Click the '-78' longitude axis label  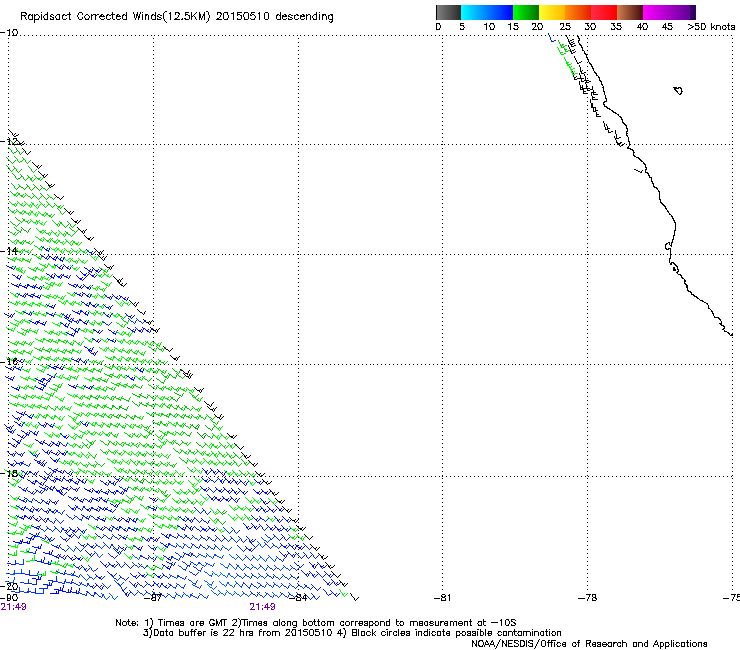pyautogui.click(x=588, y=598)
